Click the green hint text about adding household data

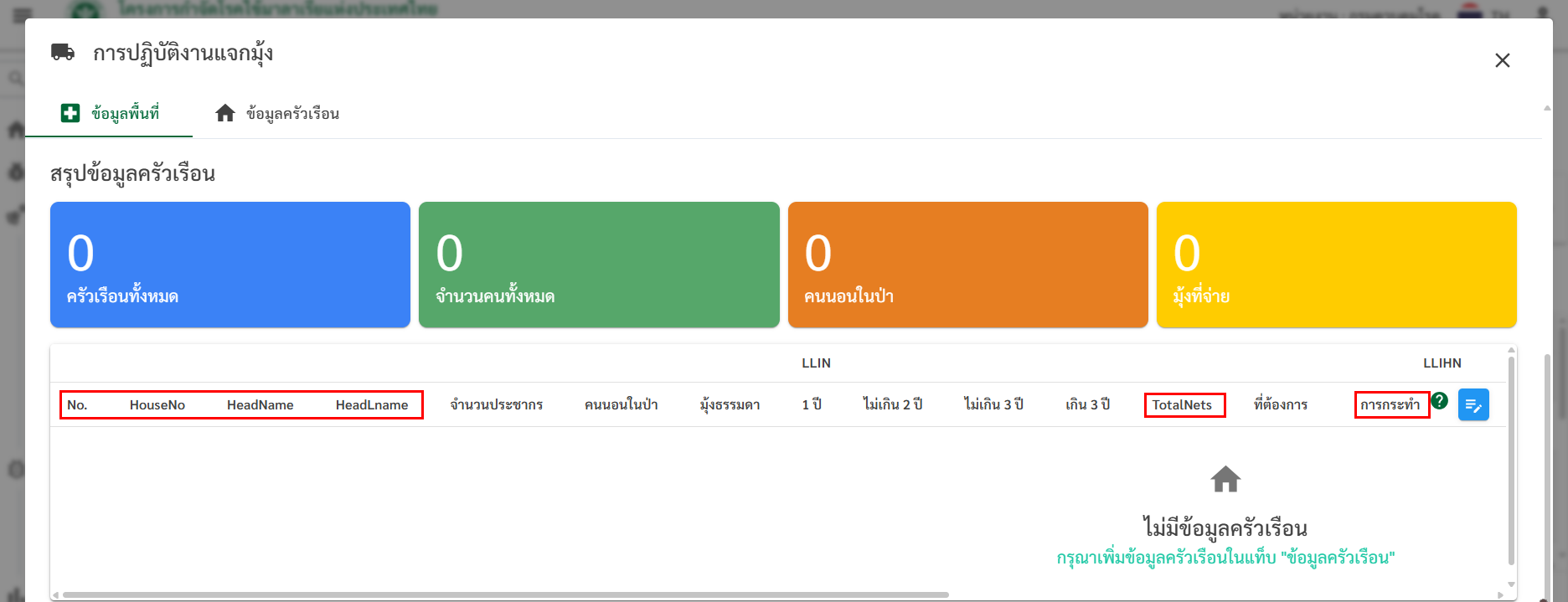(x=1225, y=558)
